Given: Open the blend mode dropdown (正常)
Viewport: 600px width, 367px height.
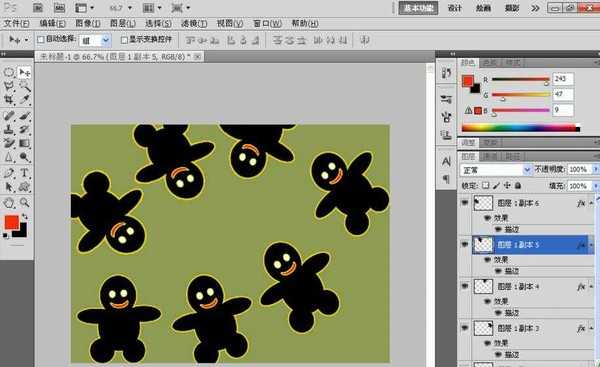Looking at the screenshot, I should (x=496, y=170).
